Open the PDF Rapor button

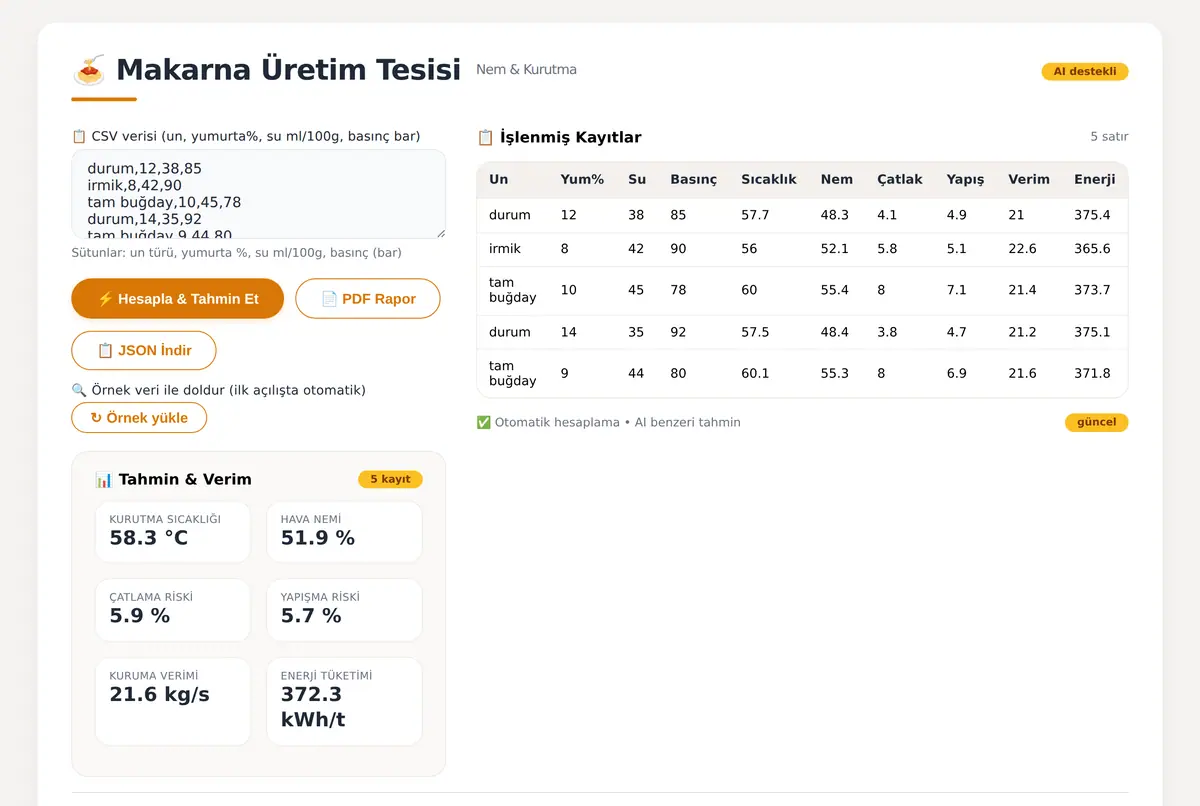pos(368,299)
